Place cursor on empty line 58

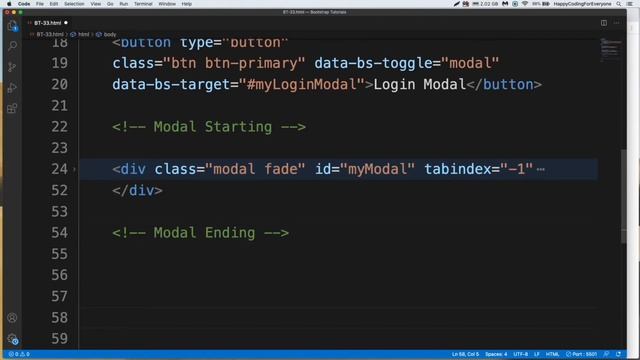[x=339, y=318]
